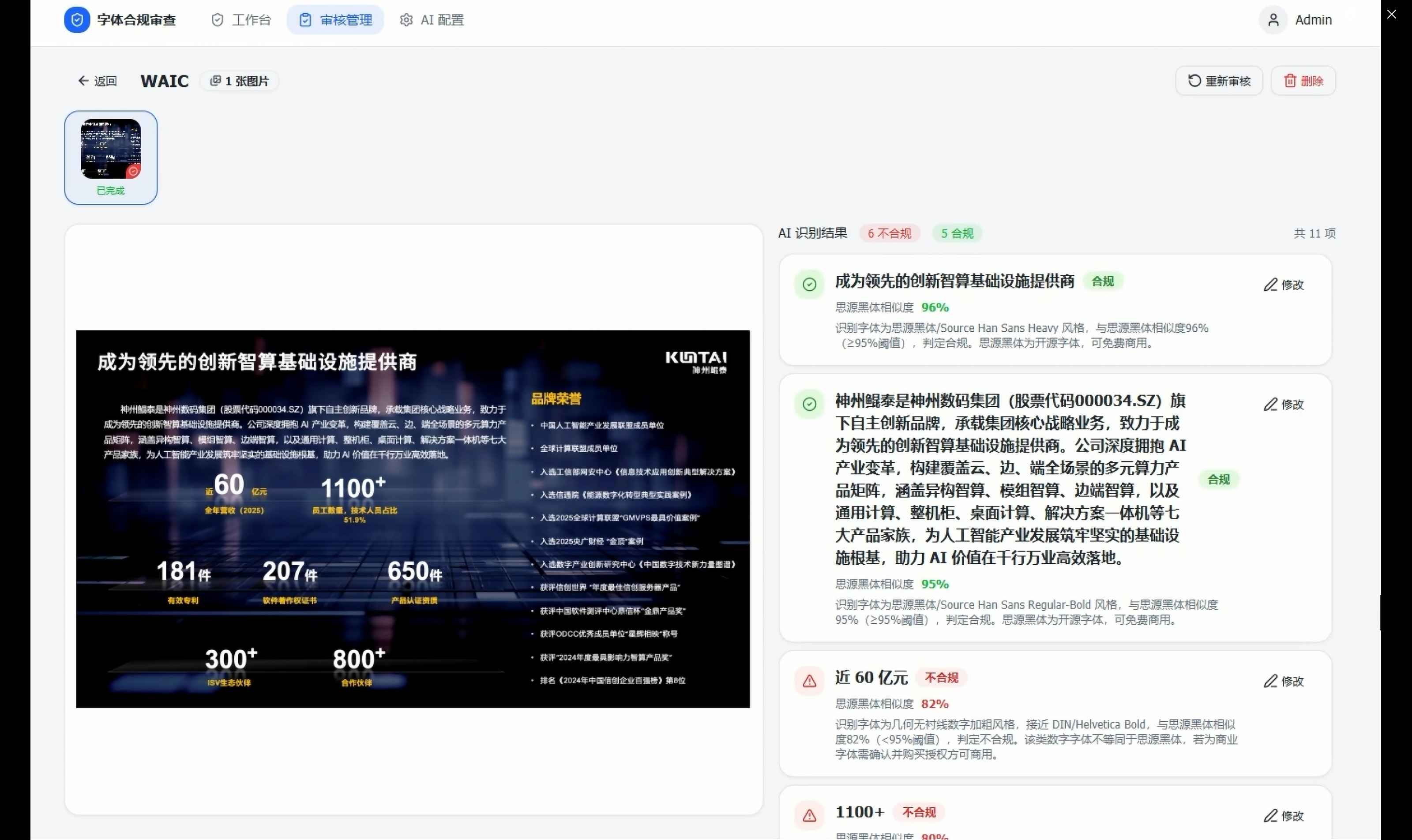Click the 合规 tag beside 神州鲲泰 paragraph
Screen dimensions: 1412x840
pyautogui.click(x=1218, y=480)
